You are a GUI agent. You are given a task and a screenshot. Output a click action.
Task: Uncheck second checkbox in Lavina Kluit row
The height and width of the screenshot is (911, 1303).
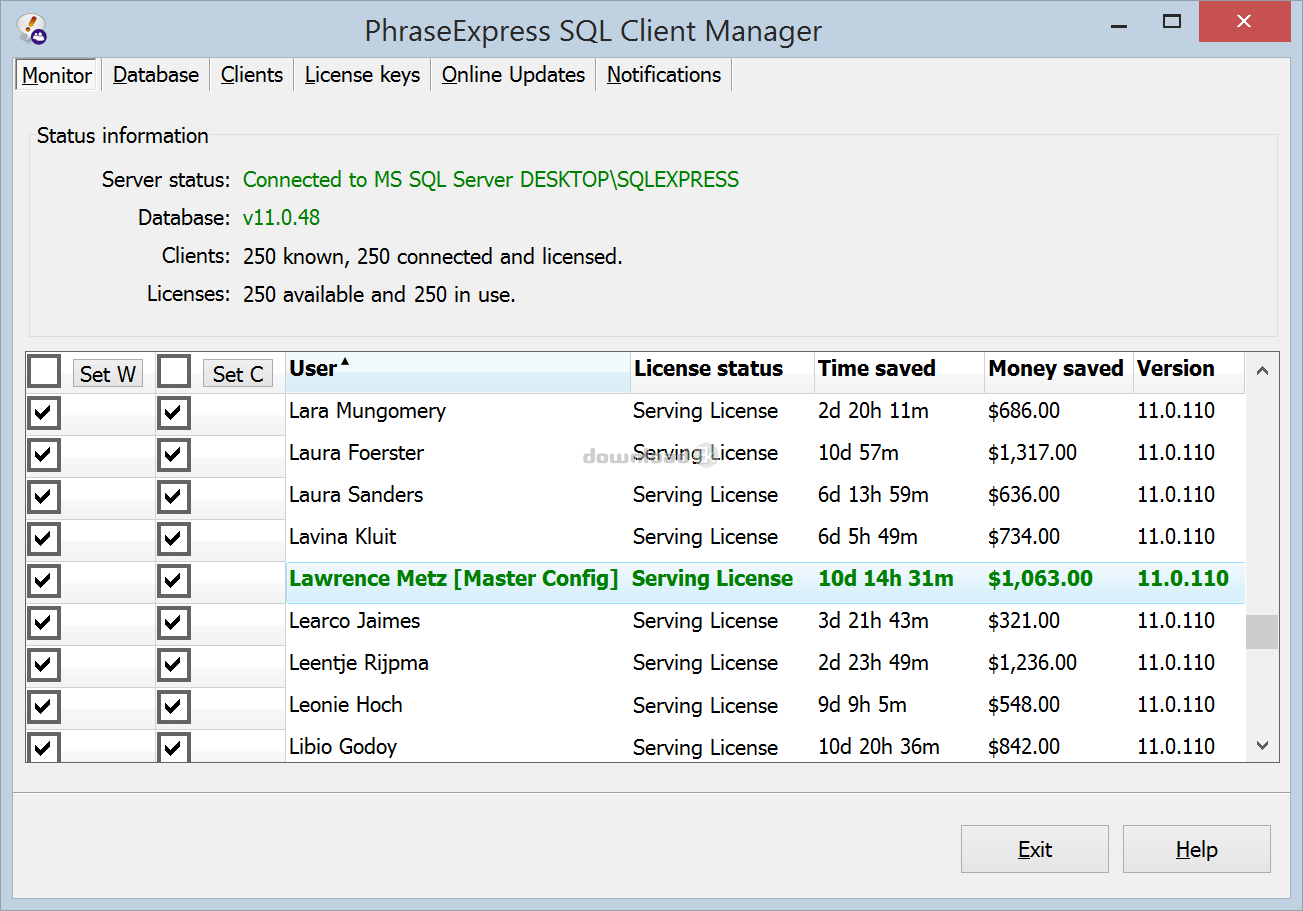point(174,539)
